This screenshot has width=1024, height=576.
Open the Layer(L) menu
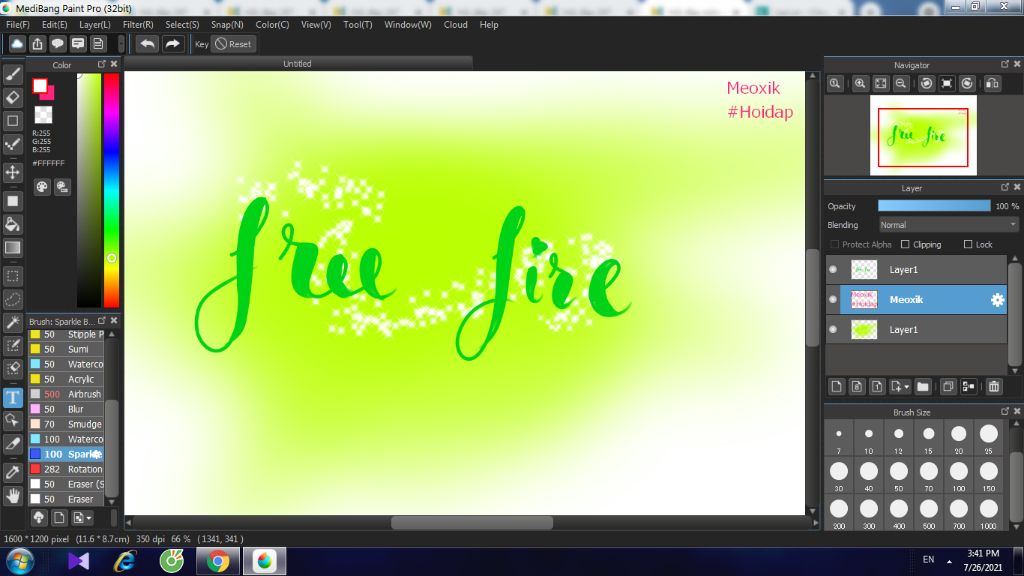tap(95, 25)
